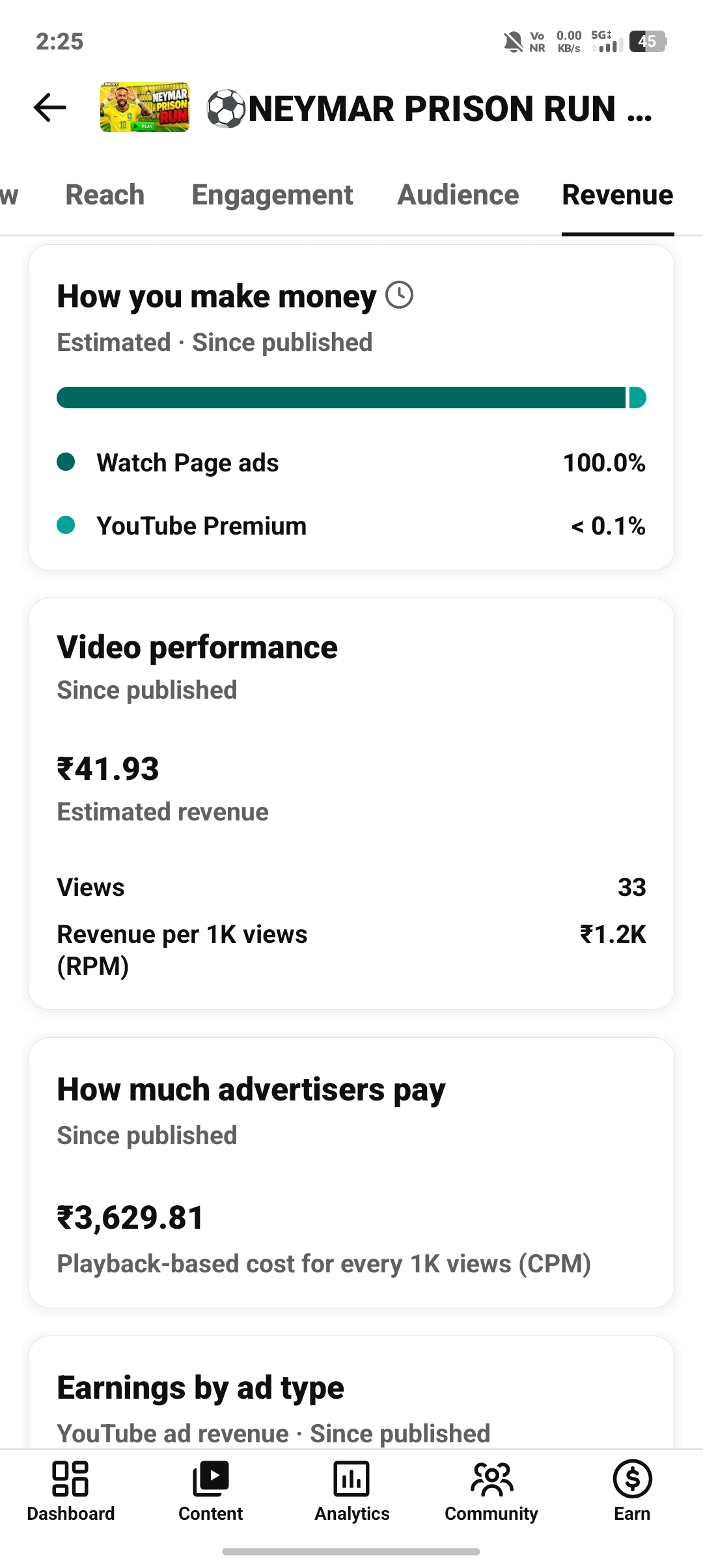Viewport: 703px width, 1568px height.
Task: Tap the ₹41.93 estimated revenue figure
Action: pyautogui.click(x=108, y=769)
